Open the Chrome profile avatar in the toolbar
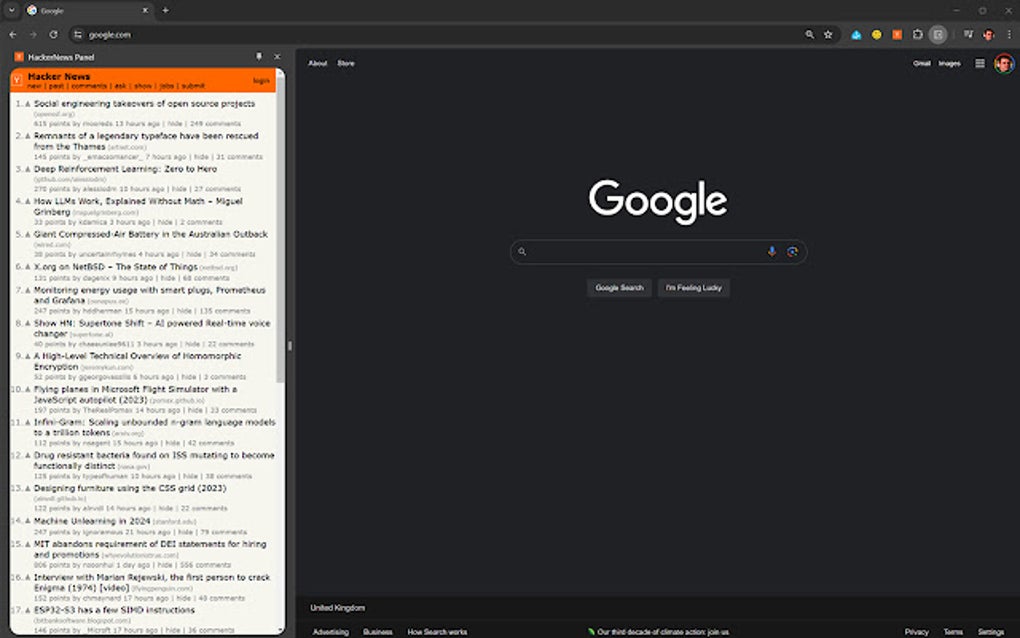The width and height of the screenshot is (1020, 638). tap(988, 33)
